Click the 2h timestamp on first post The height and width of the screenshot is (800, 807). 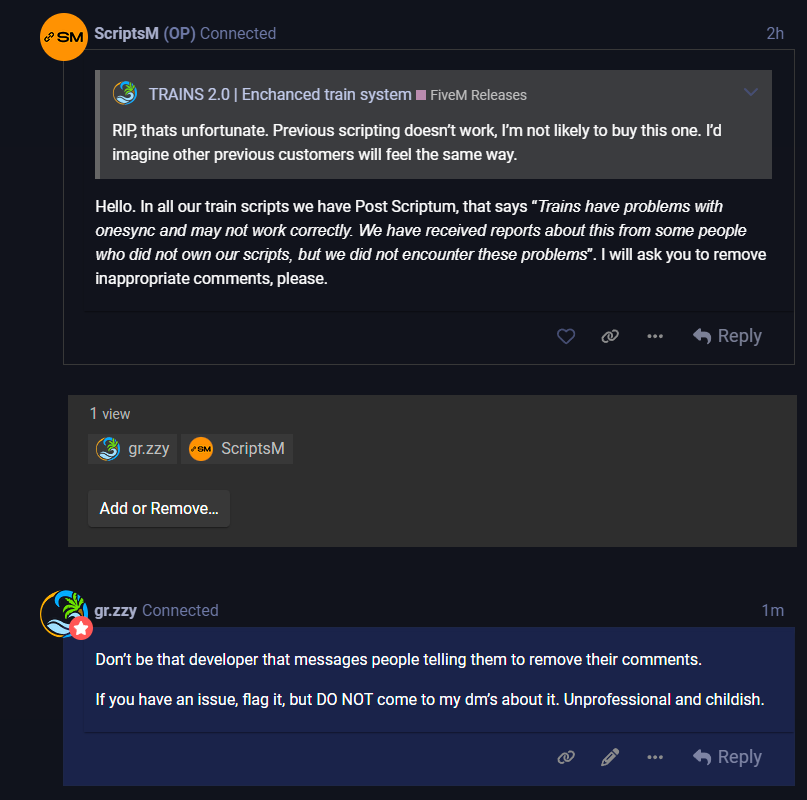click(775, 33)
